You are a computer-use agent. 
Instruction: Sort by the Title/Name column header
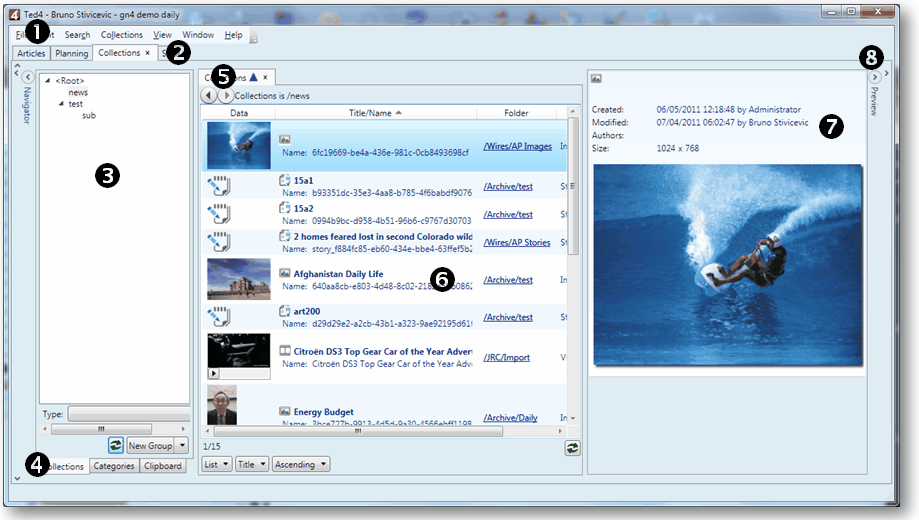click(x=376, y=113)
